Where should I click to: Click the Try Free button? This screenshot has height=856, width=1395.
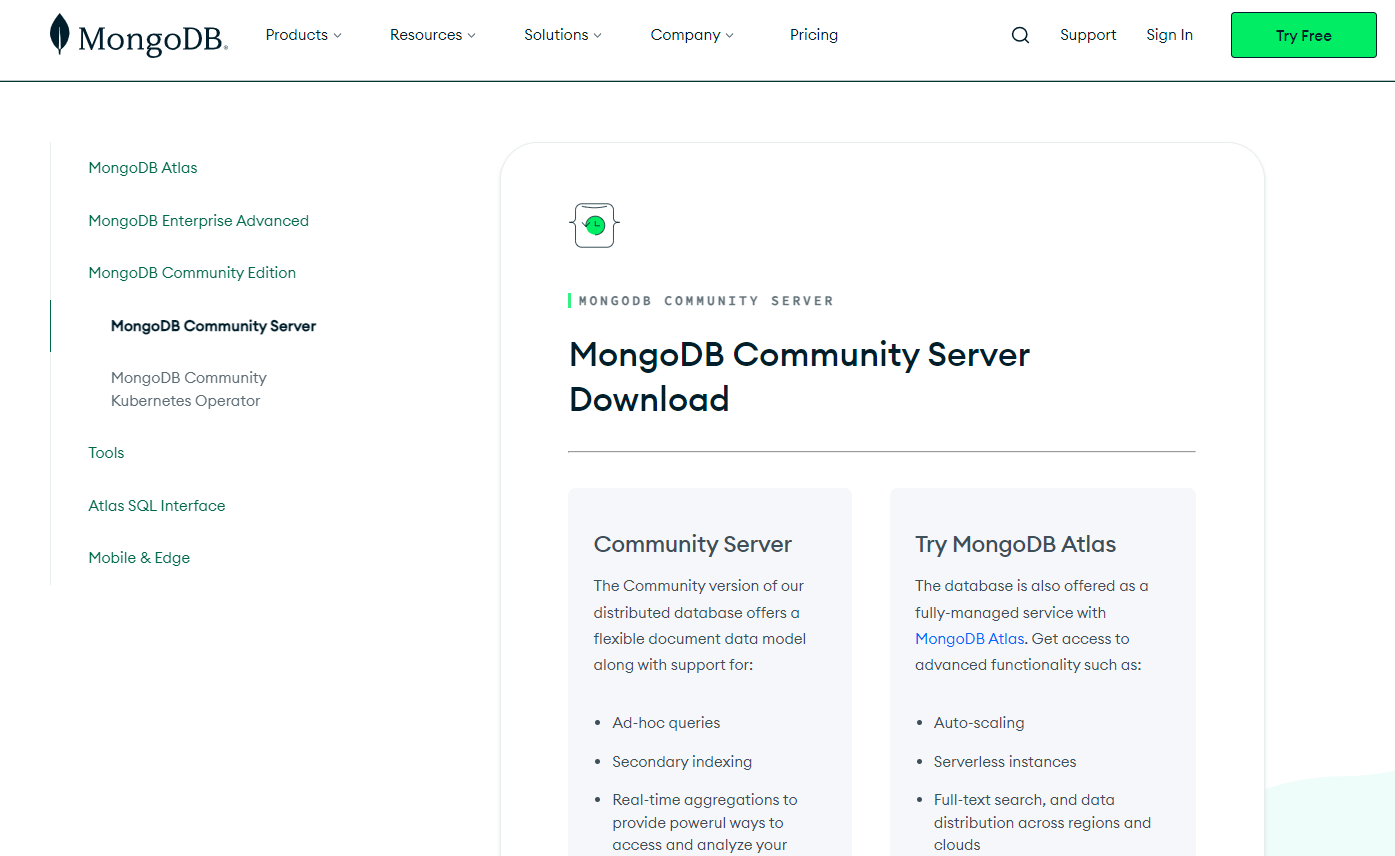(x=1304, y=35)
